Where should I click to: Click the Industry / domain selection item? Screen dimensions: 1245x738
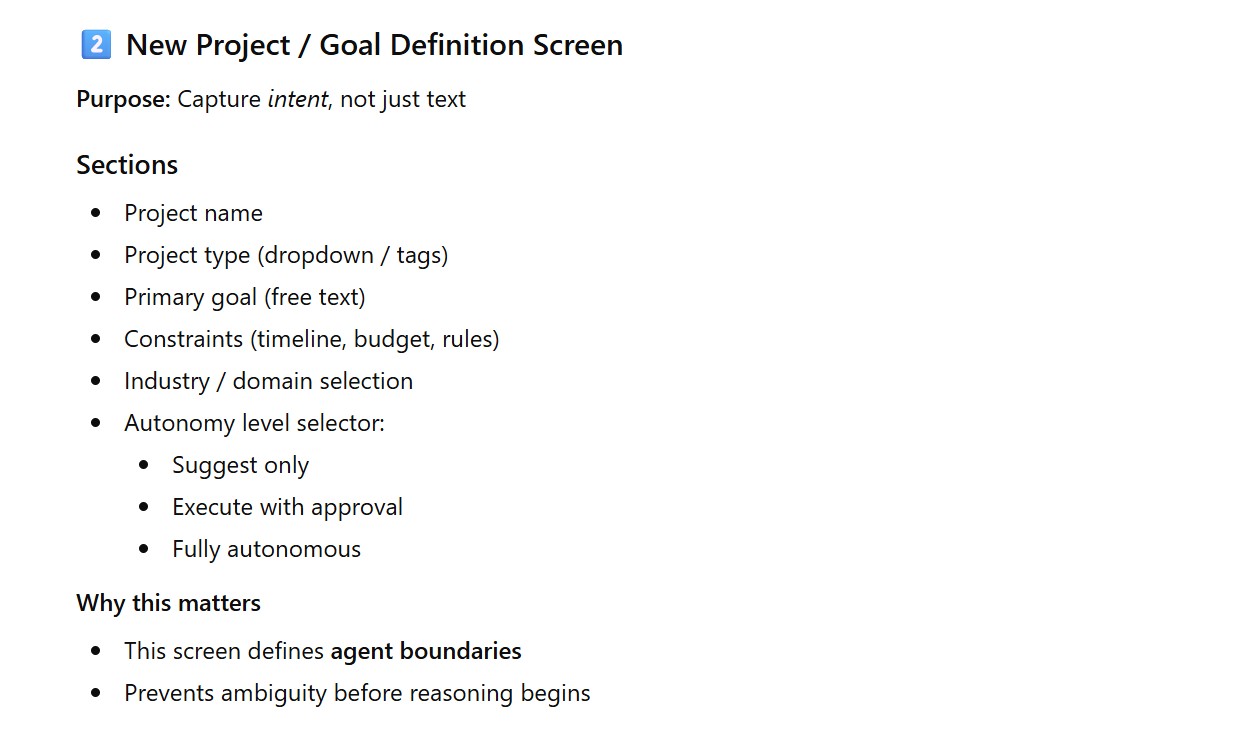pos(268,381)
